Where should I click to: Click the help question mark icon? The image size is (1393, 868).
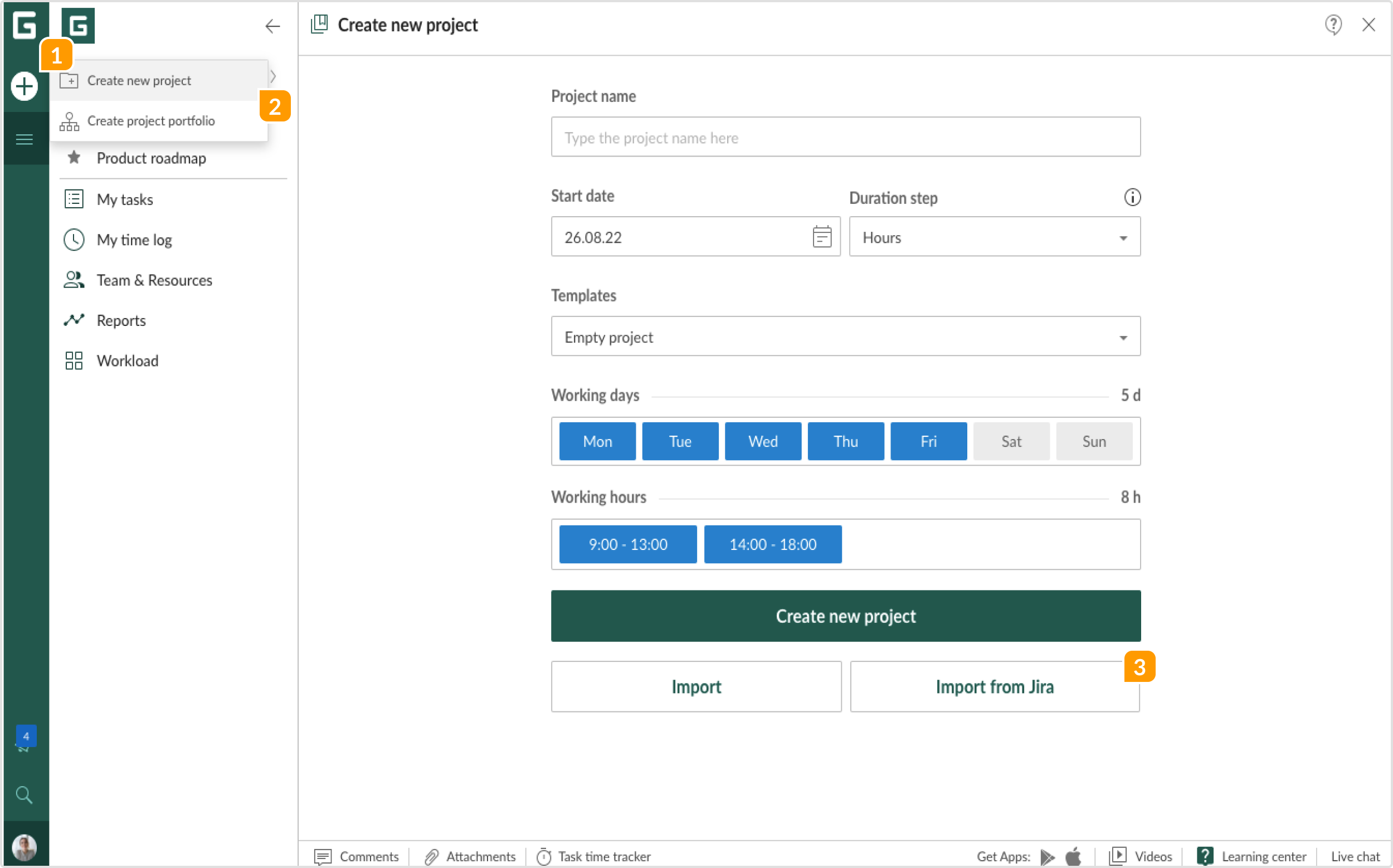1333,25
